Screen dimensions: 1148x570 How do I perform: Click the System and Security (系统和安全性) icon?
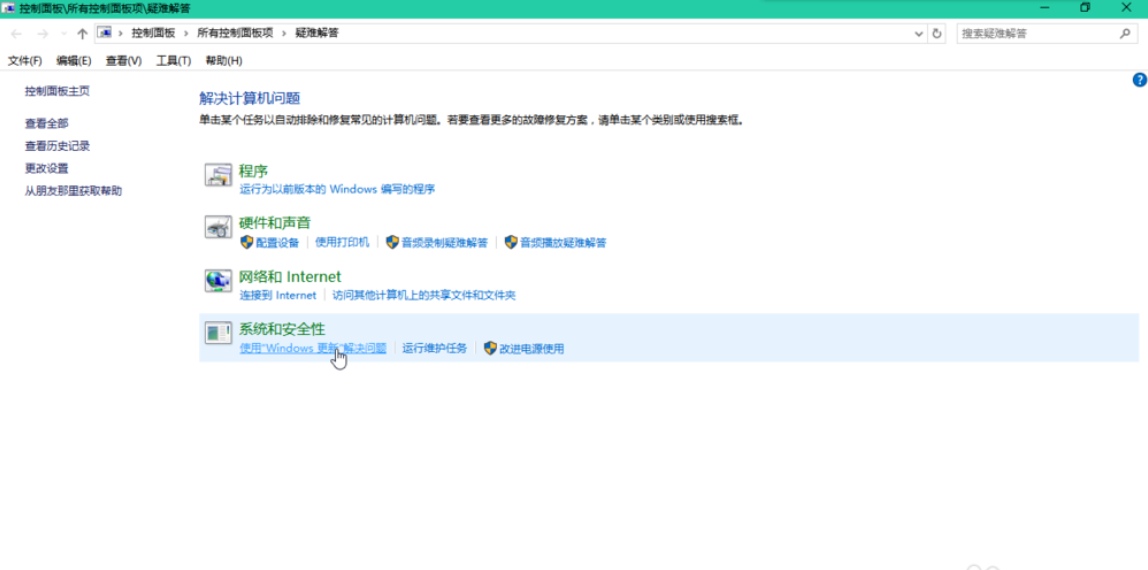click(x=218, y=333)
